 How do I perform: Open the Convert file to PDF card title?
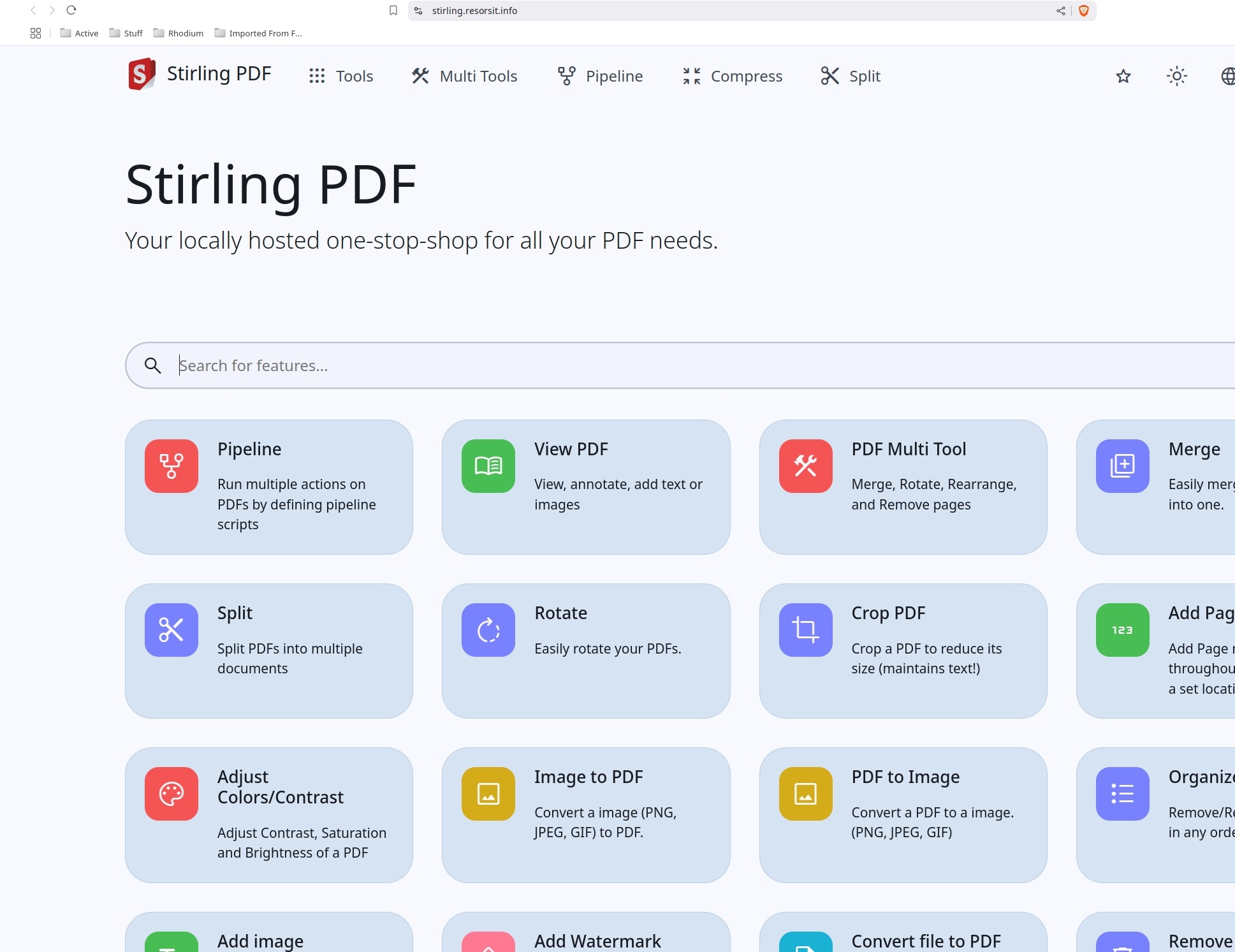[x=926, y=941]
